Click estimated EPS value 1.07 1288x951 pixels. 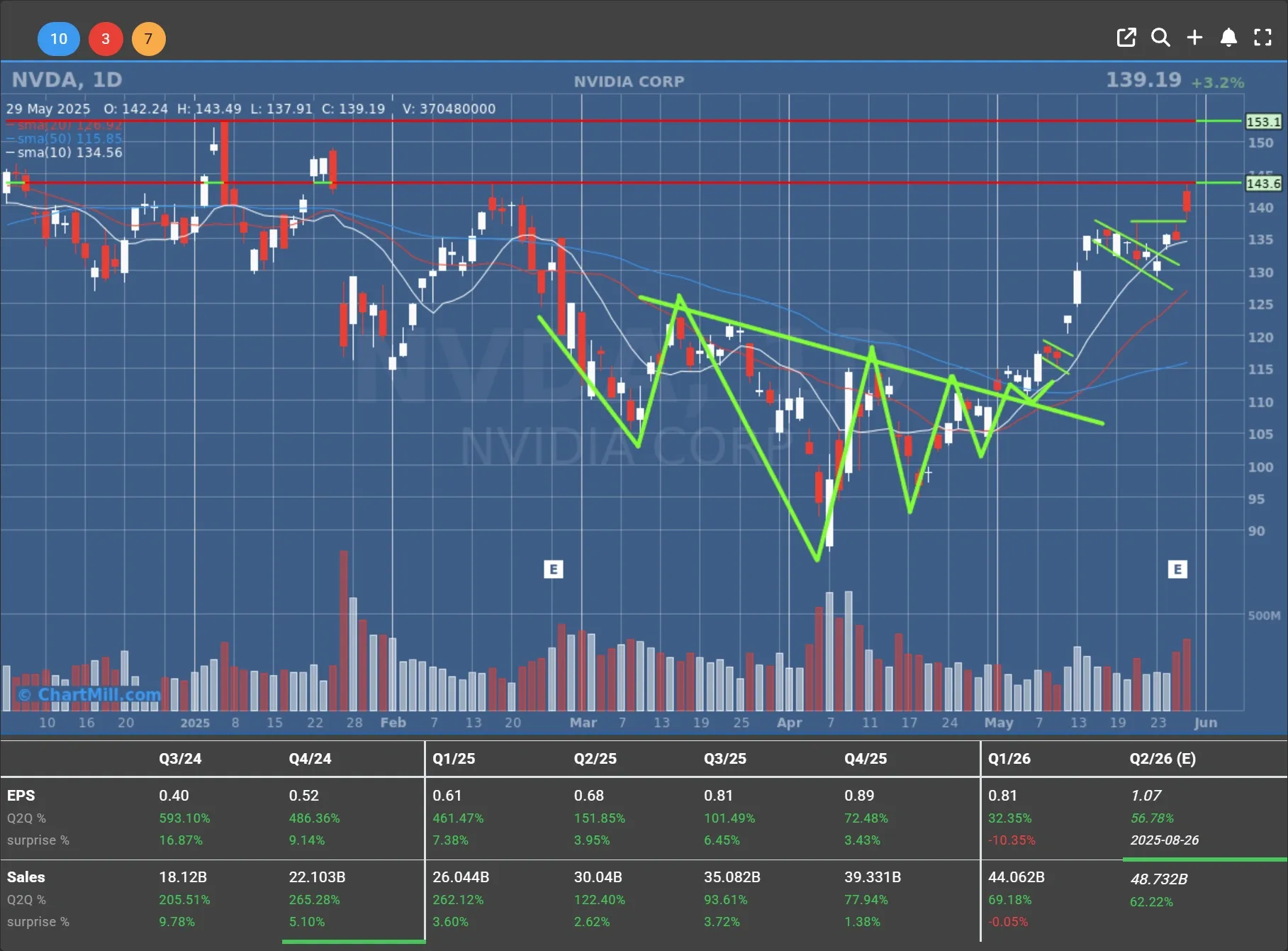click(1146, 796)
